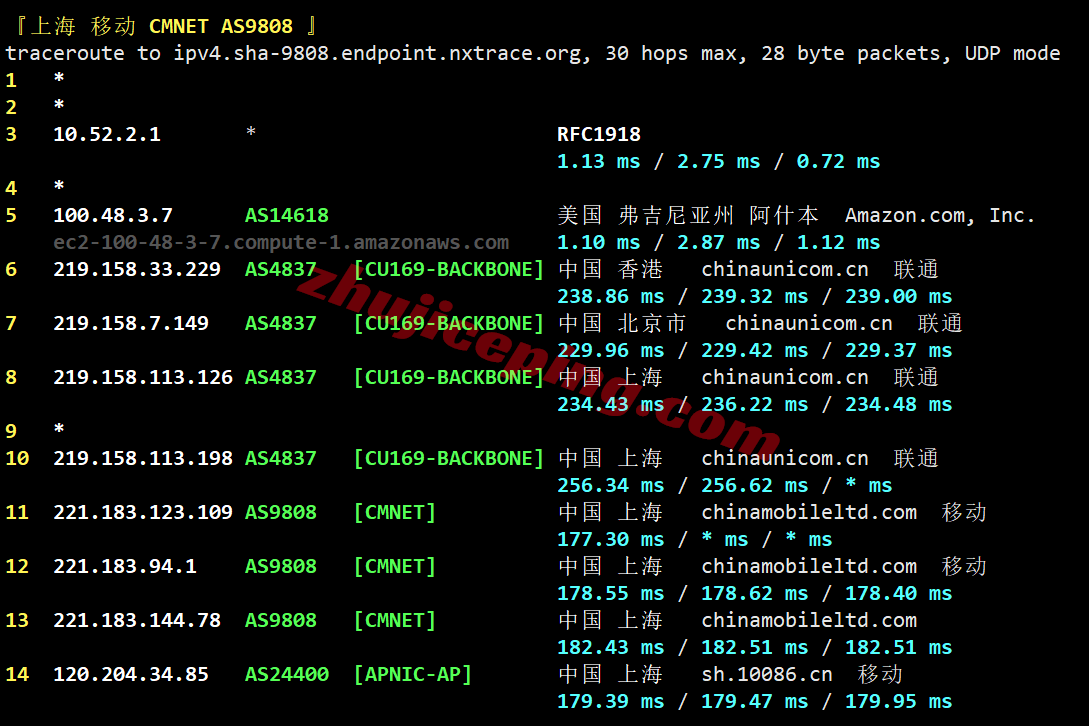The image size is (1089, 726).
Task: Click the RFC1918 label
Action: coord(599,134)
